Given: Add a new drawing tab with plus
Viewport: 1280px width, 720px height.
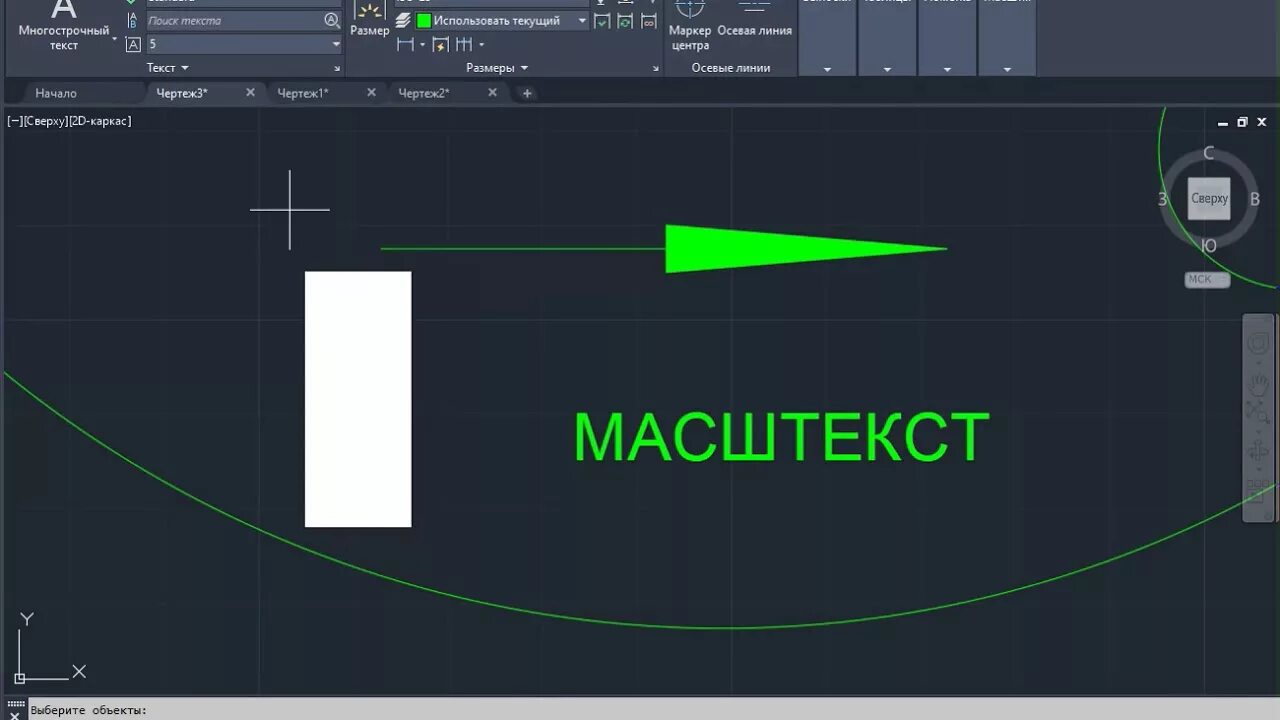Looking at the screenshot, I should click(x=527, y=93).
